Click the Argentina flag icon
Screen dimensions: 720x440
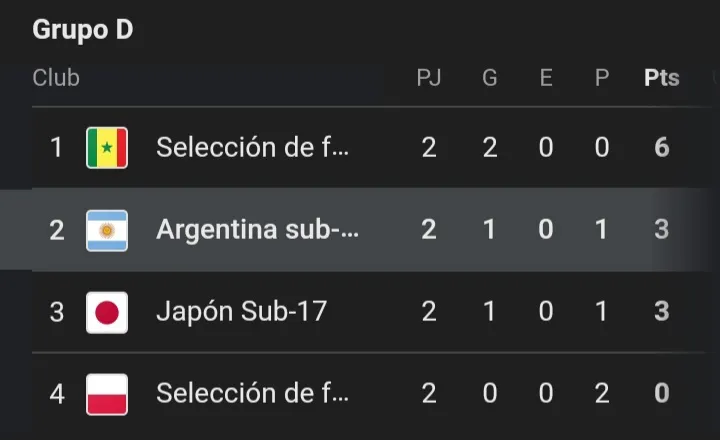(x=106, y=230)
